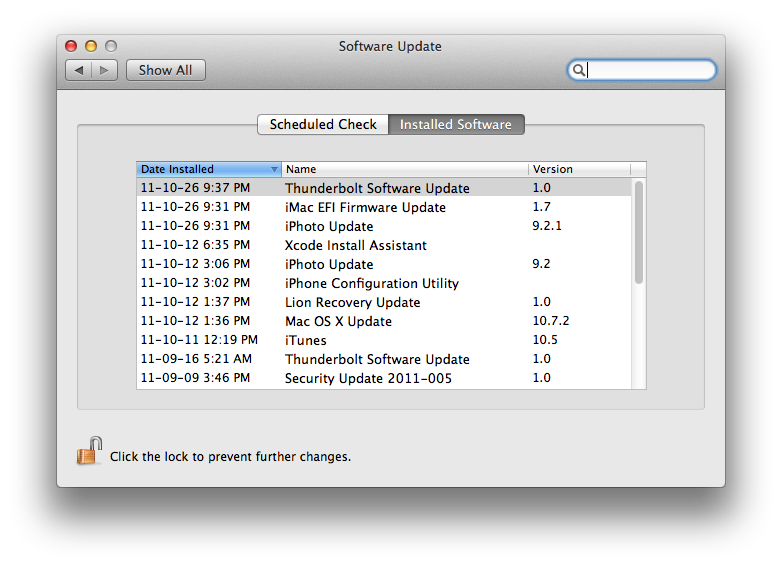Click Show All button
The height and width of the screenshot is (566, 782).
pos(166,70)
